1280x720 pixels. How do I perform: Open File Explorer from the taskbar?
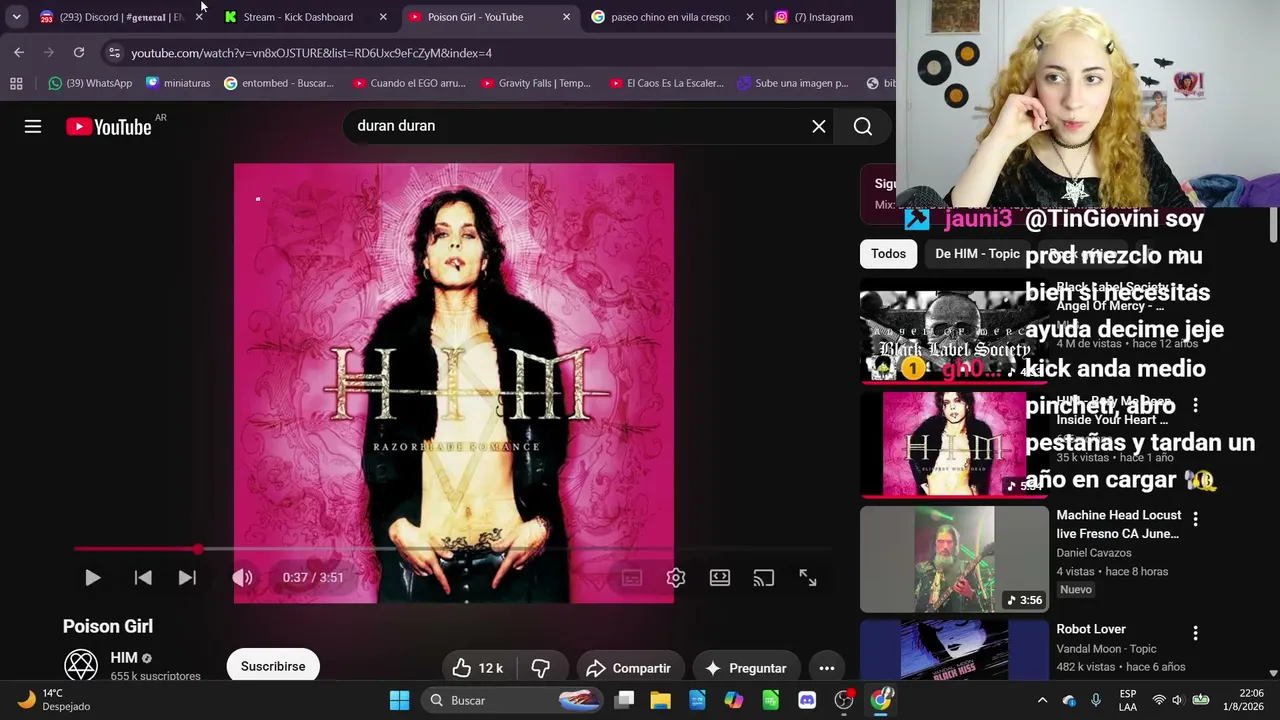pos(661,700)
